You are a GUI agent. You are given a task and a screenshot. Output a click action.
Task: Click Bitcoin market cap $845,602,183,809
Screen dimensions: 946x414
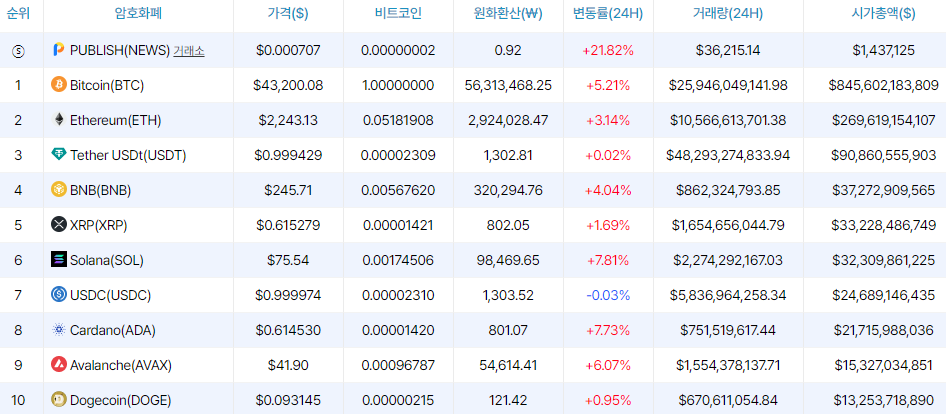pos(883,86)
